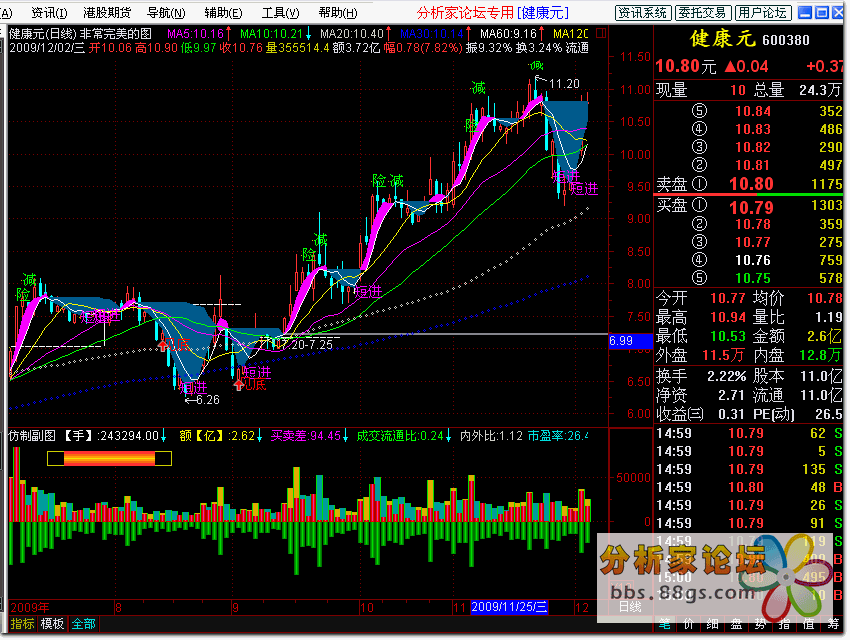Open the 港股期货 menu
Viewport: 850px width, 640px height.
pos(107,13)
